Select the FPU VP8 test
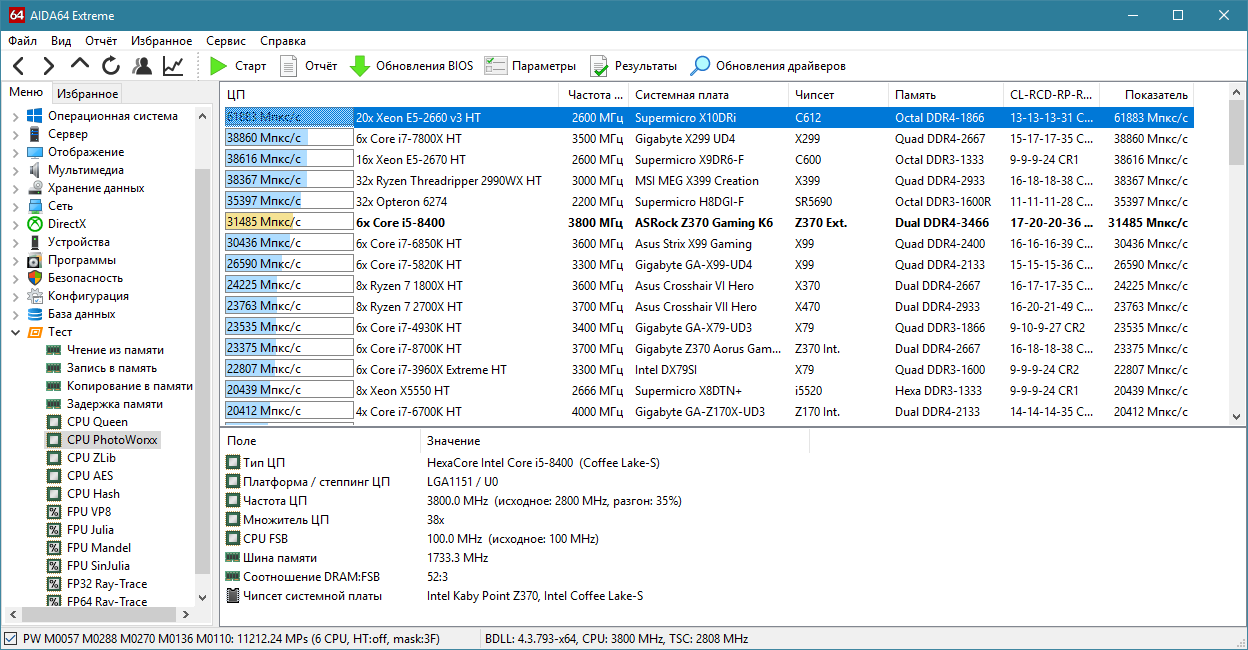Image resolution: width=1248 pixels, height=650 pixels. pyautogui.click(x=89, y=512)
